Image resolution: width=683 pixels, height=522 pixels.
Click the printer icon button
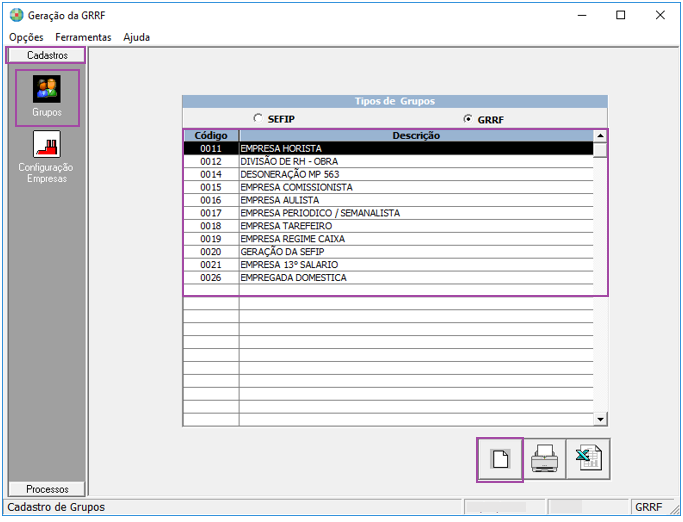coord(544,460)
